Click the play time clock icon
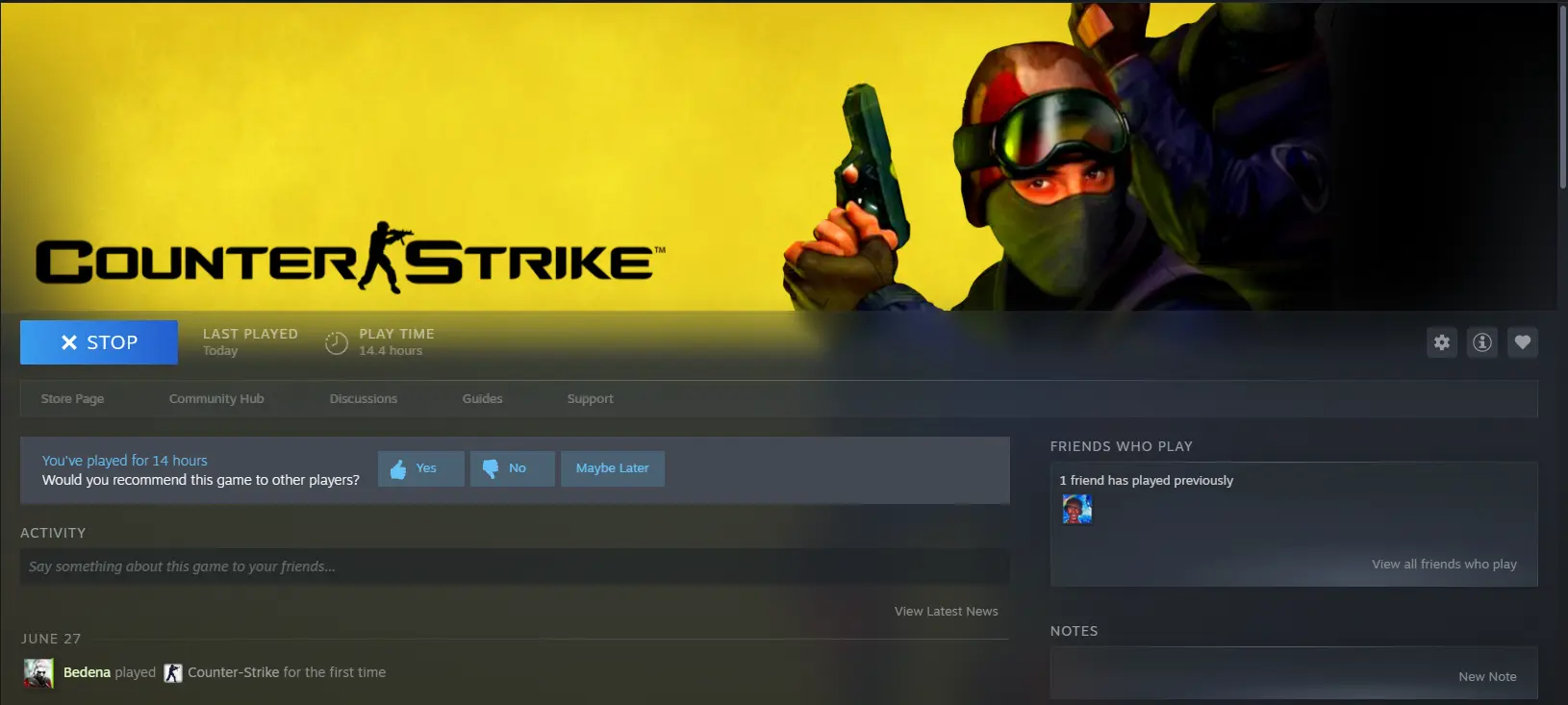 click(x=336, y=342)
